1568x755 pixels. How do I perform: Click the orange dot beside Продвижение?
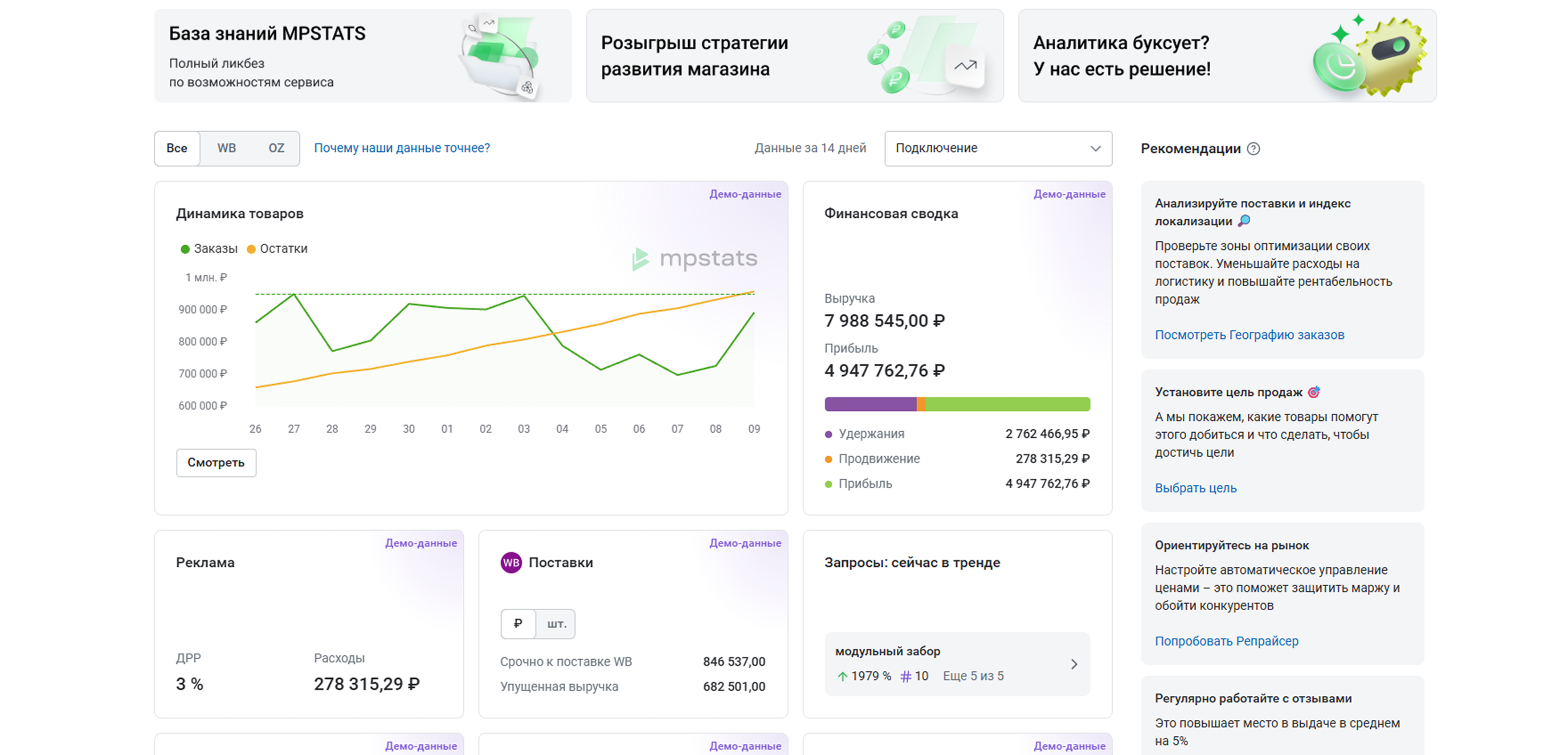(x=828, y=459)
